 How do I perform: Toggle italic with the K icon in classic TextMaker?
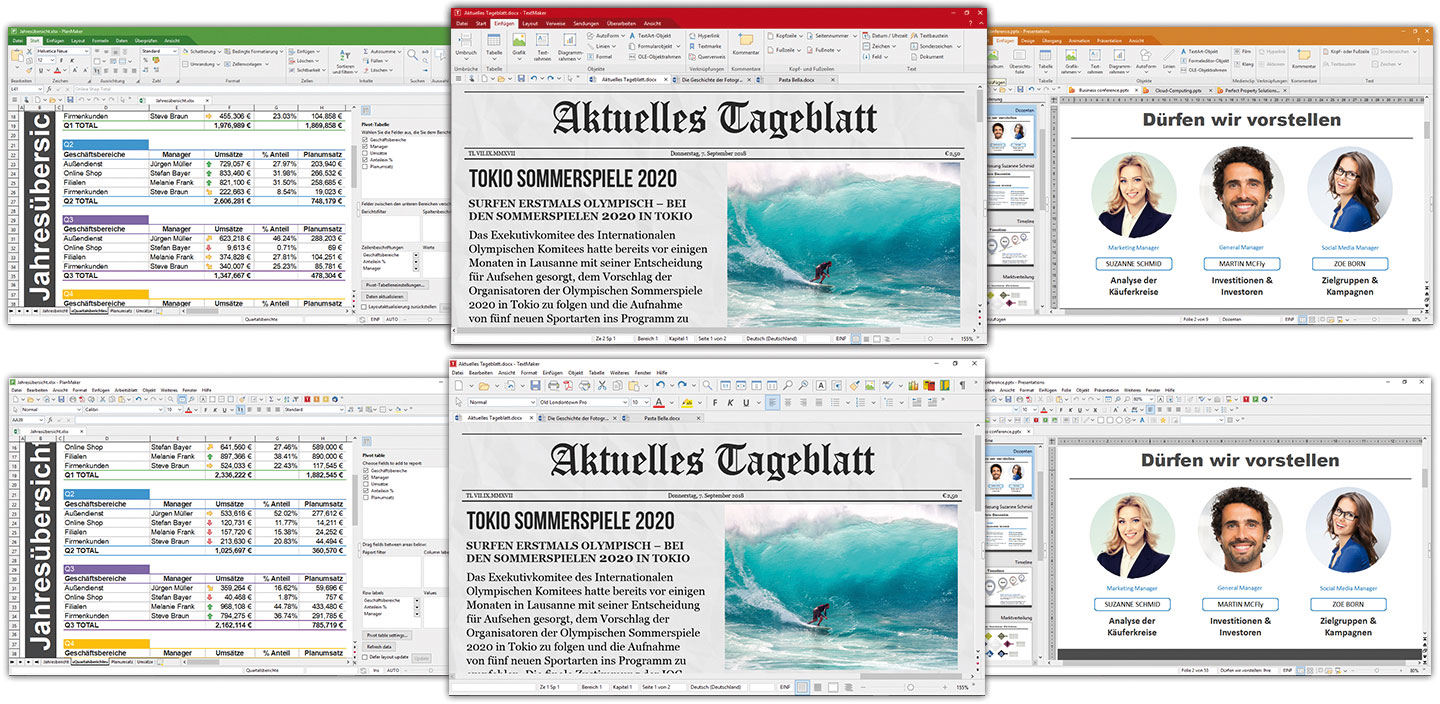coord(731,402)
